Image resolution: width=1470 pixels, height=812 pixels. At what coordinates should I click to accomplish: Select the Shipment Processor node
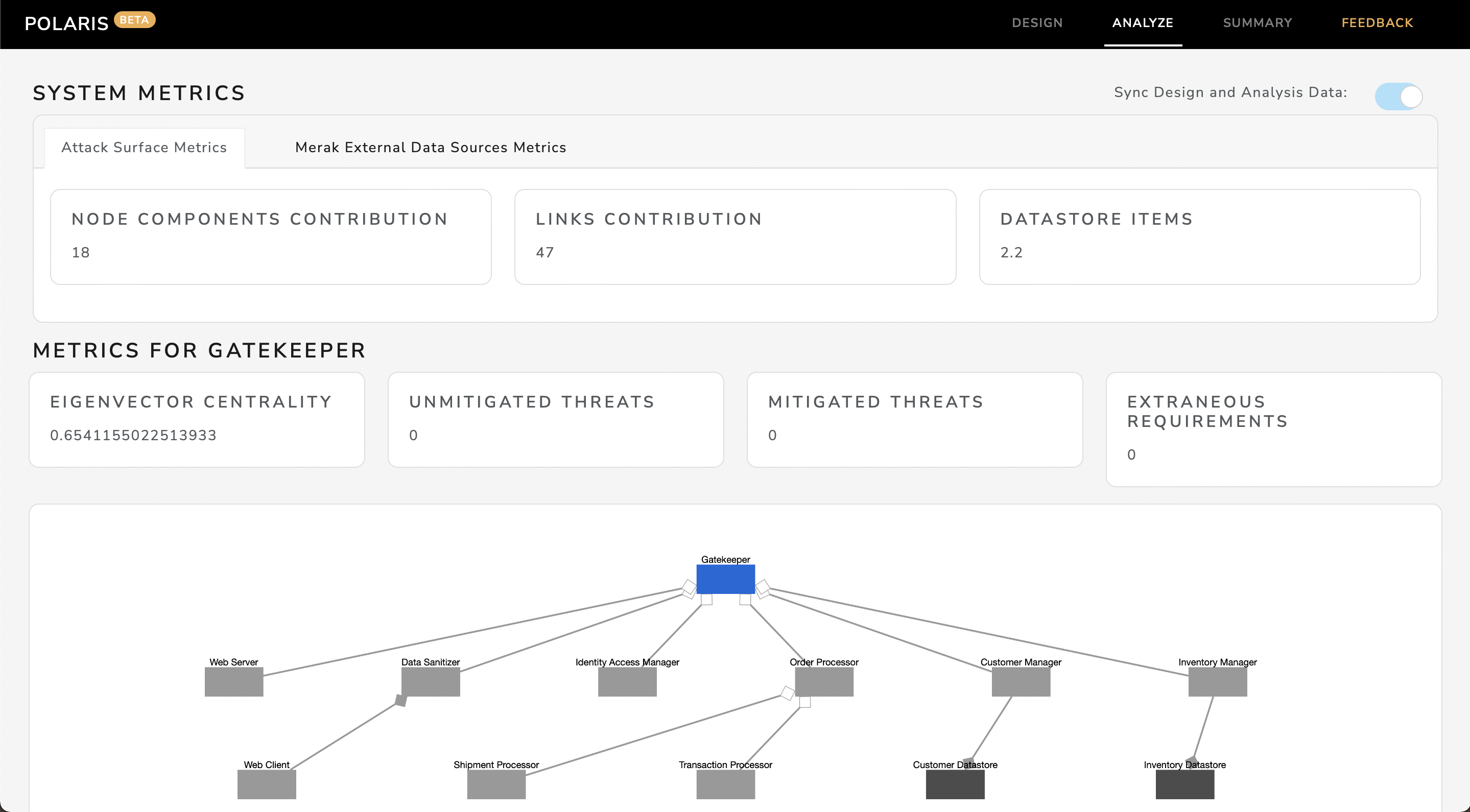pos(496,784)
